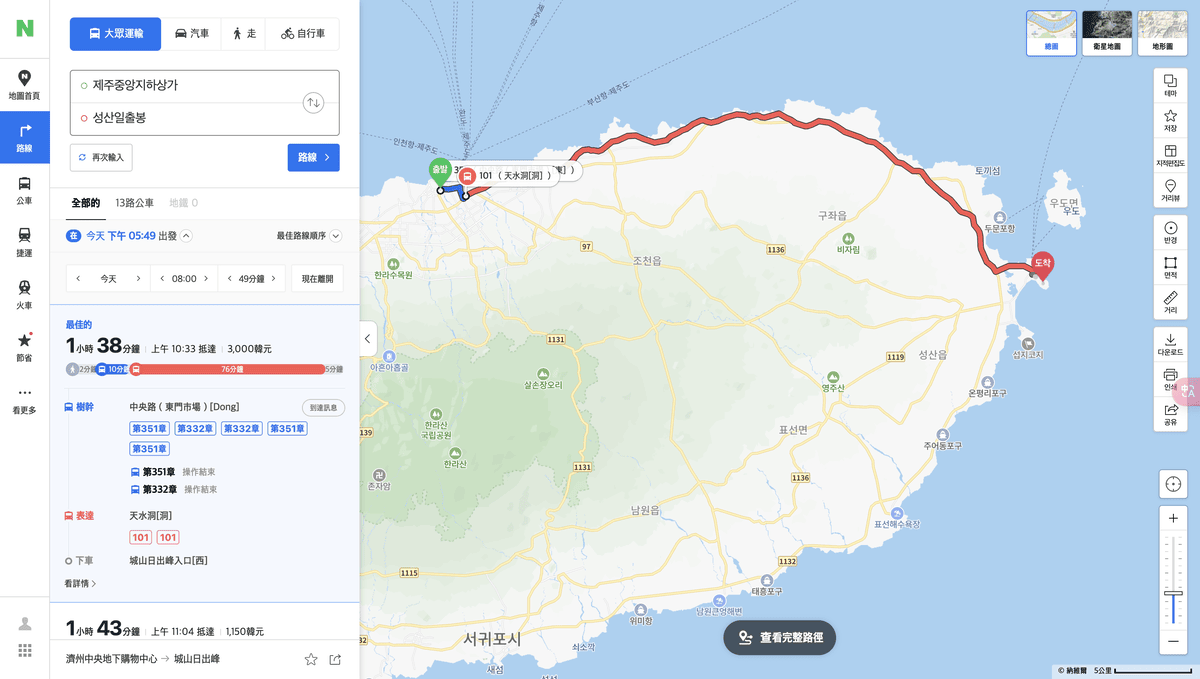The height and width of the screenshot is (679, 1200).
Task: Open 公車 bus section in sidebar
Action: point(24,190)
